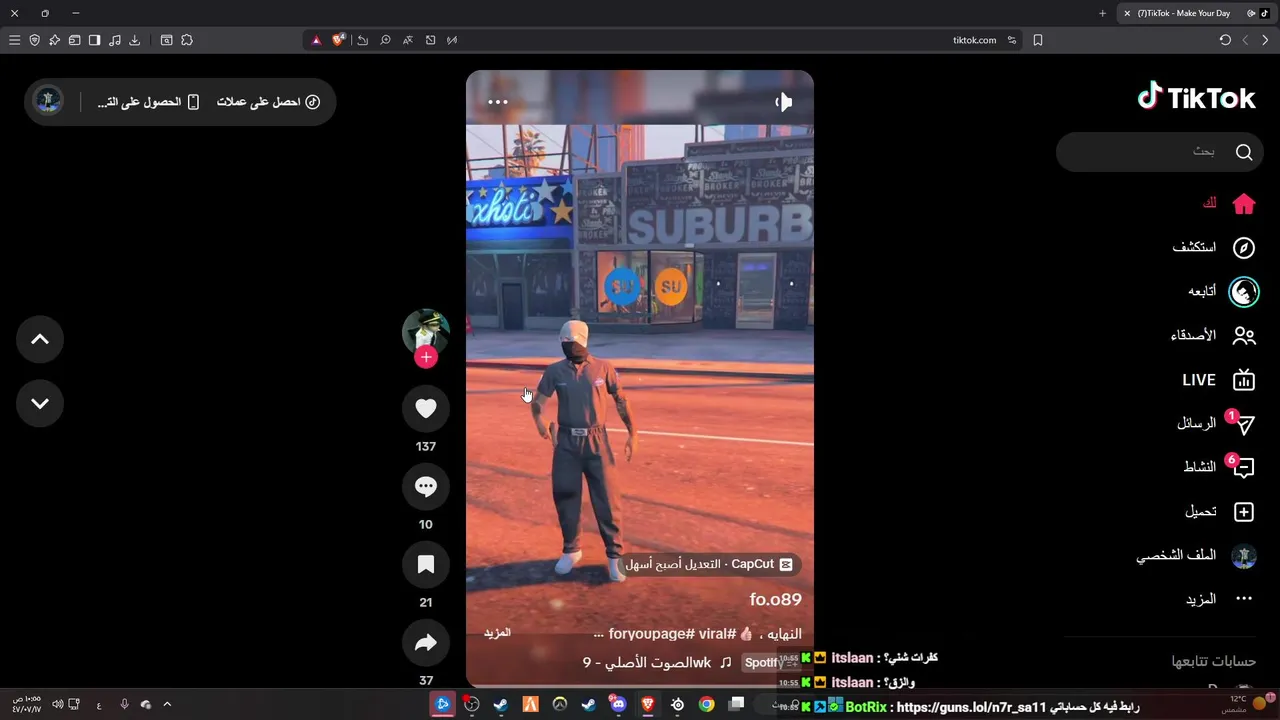
Task: Click the Brave VPN shield icon
Action: 34,40
